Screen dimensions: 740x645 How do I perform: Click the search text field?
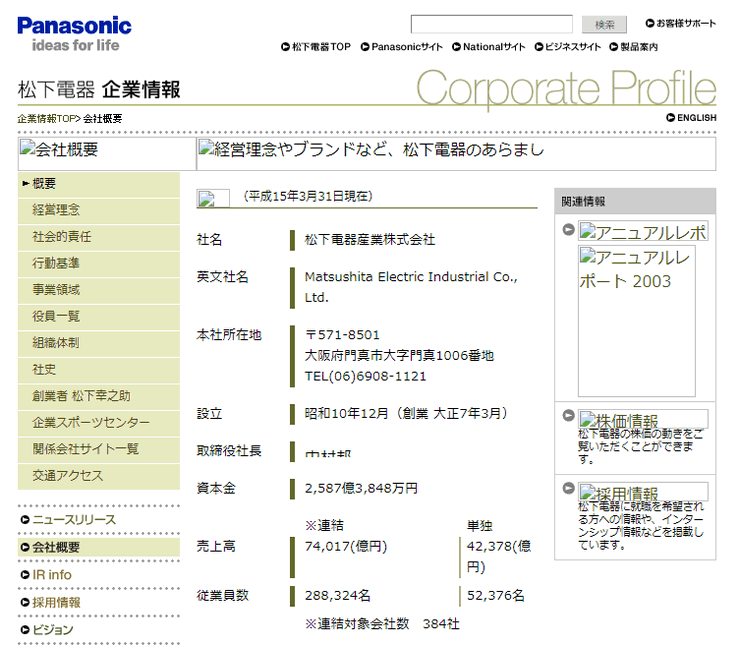click(x=492, y=24)
